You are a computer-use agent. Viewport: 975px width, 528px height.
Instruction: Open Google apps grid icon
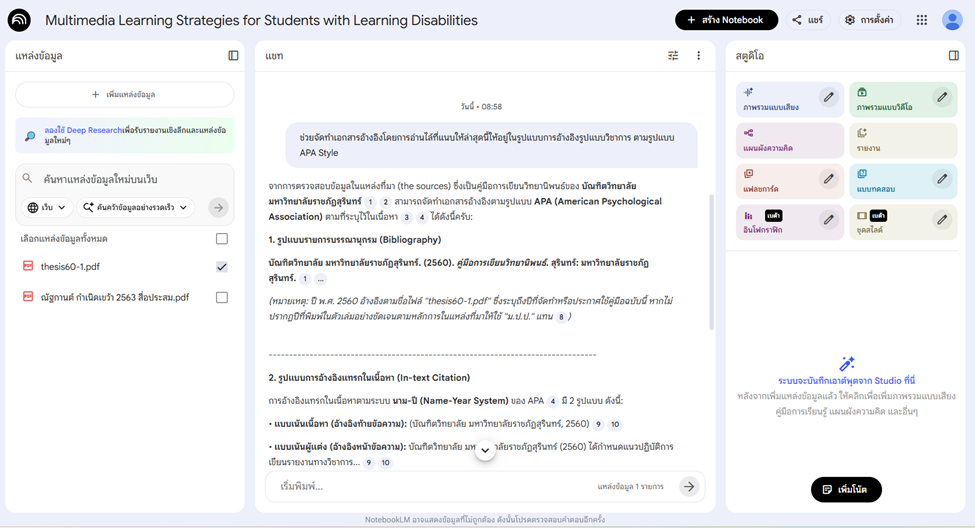coord(921,20)
